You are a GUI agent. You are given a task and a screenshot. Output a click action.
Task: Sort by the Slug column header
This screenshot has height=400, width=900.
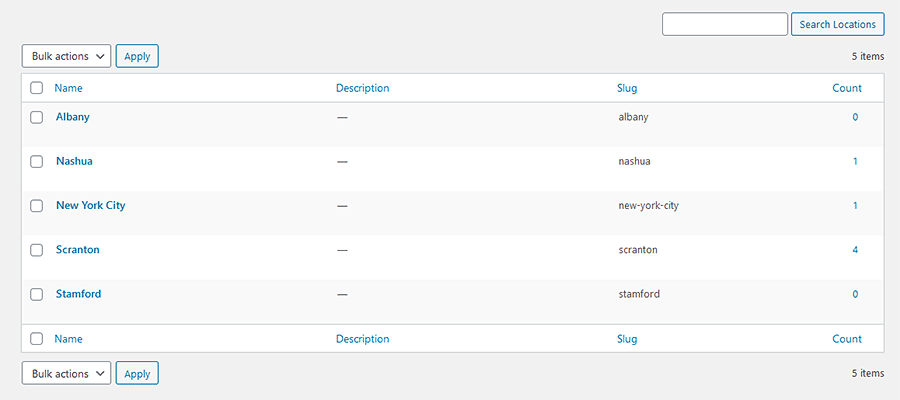[x=627, y=88]
